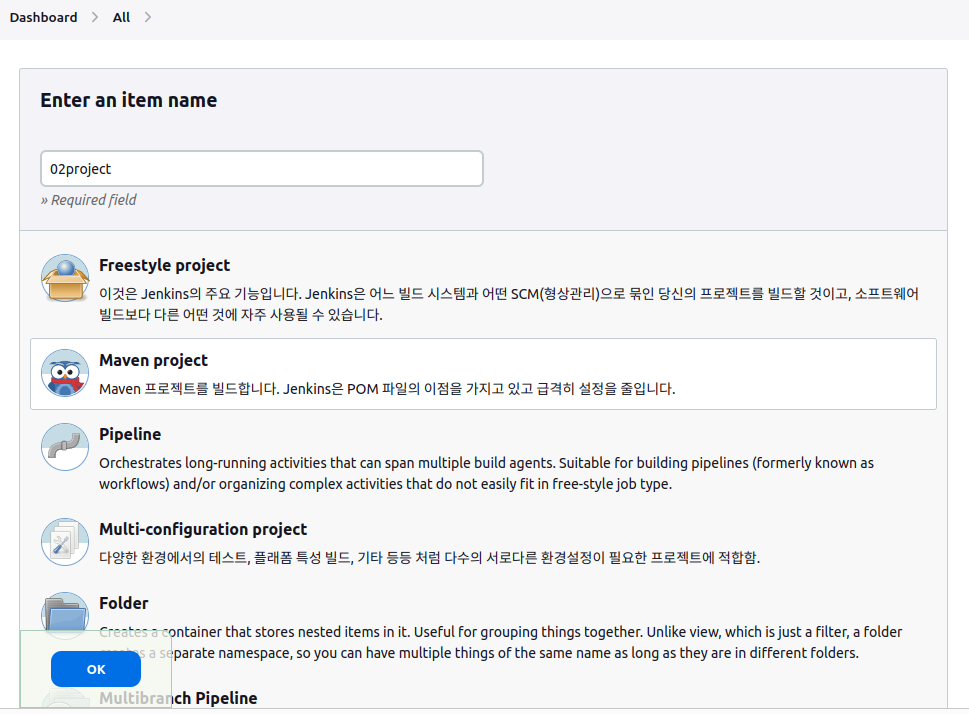Click the Folder description about nested items

tap(501, 642)
